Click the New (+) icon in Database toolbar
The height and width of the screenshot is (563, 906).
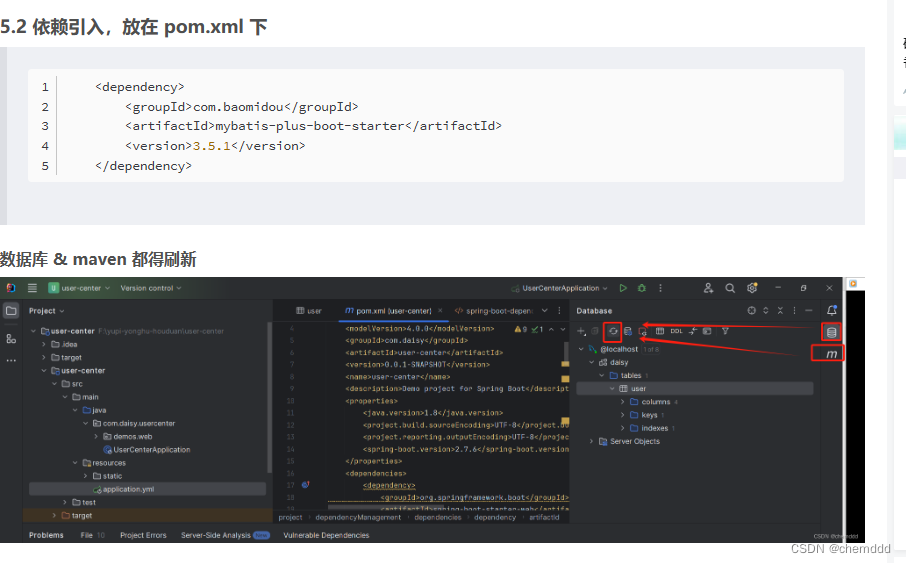pos(581,331)
